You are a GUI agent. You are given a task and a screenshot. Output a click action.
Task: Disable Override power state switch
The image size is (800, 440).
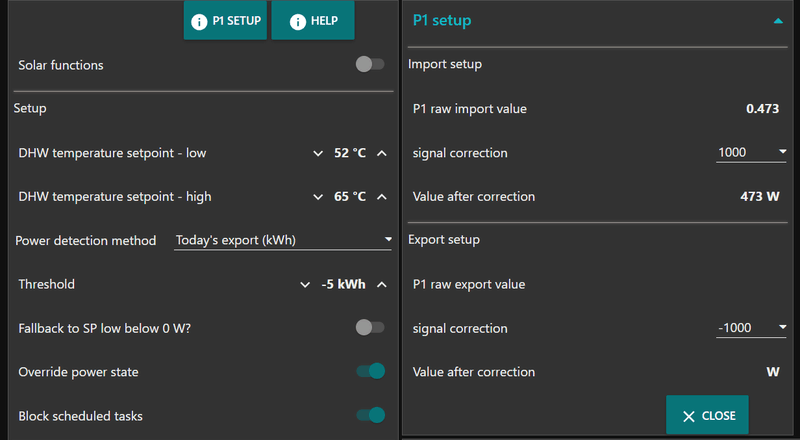point(370,372)
